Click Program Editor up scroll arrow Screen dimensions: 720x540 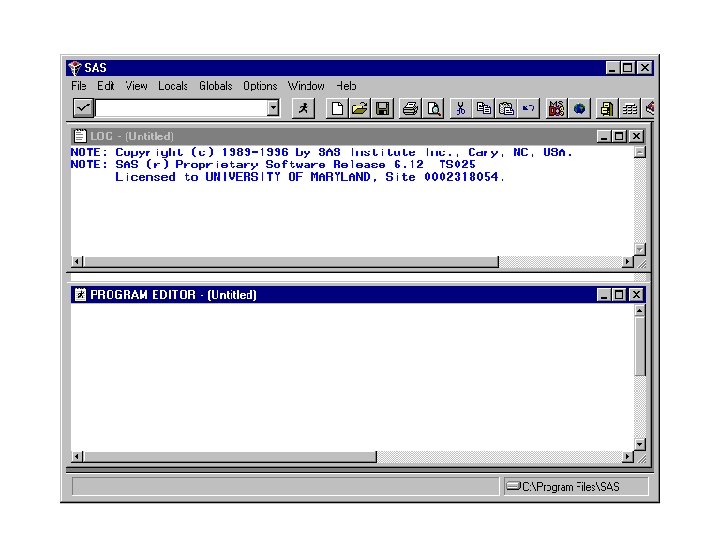640,311
